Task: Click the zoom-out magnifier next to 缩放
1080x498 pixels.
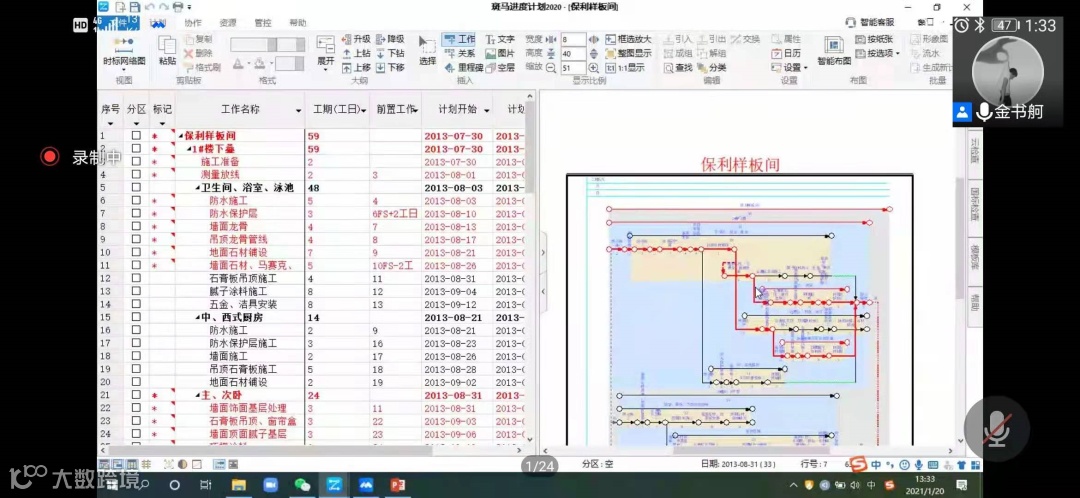Action: point(551,68)
